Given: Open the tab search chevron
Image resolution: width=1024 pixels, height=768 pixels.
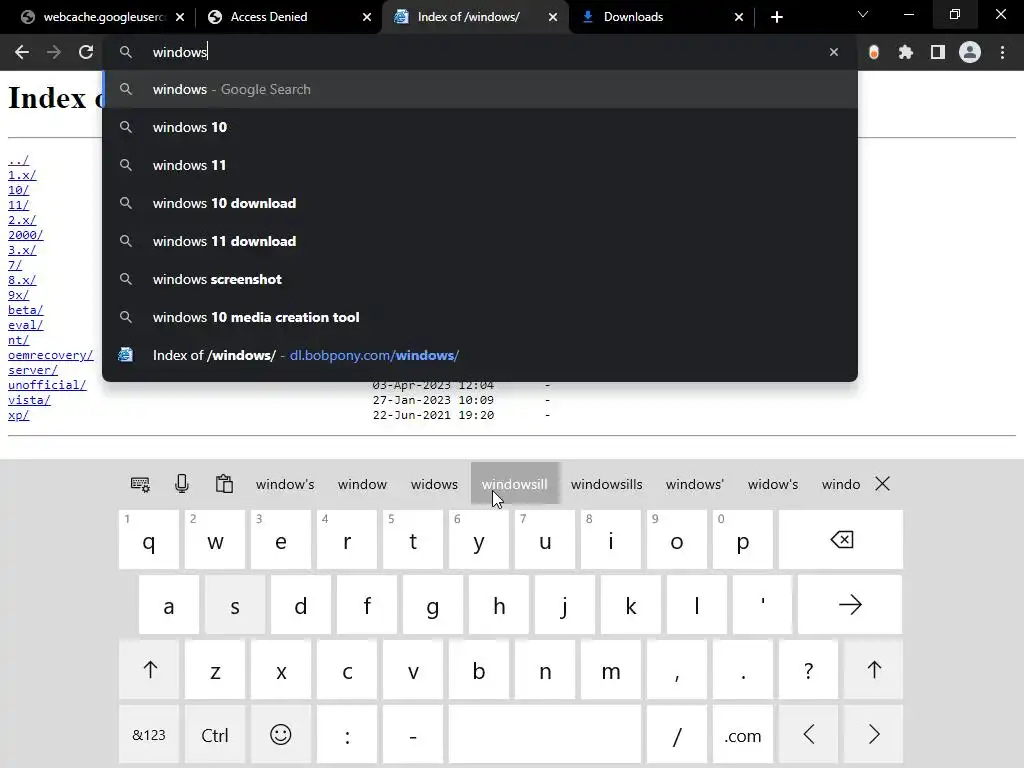Looking at the screenshot, I should pyautogui.click(x=863, y=14).
